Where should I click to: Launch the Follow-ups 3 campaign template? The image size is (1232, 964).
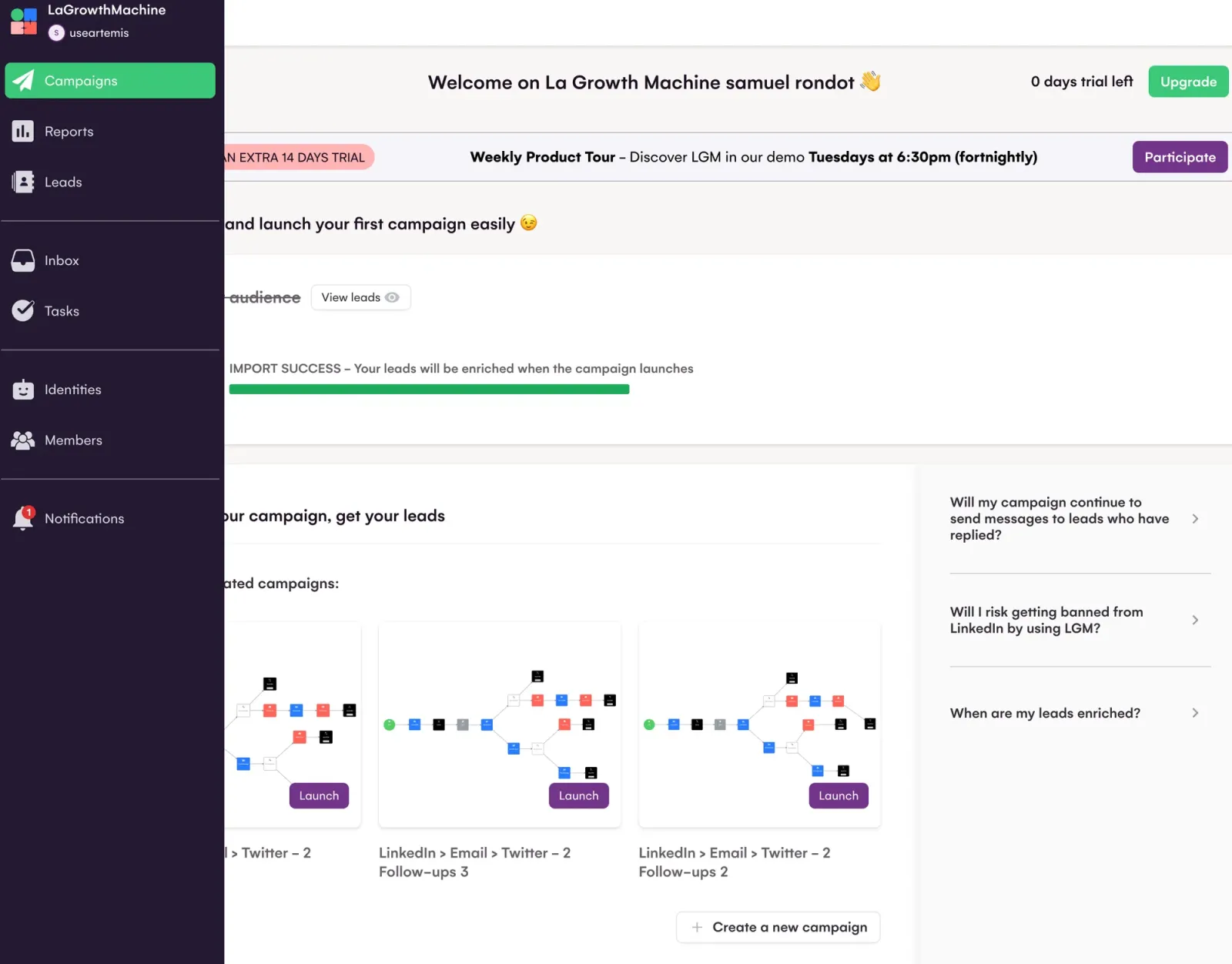578,795
